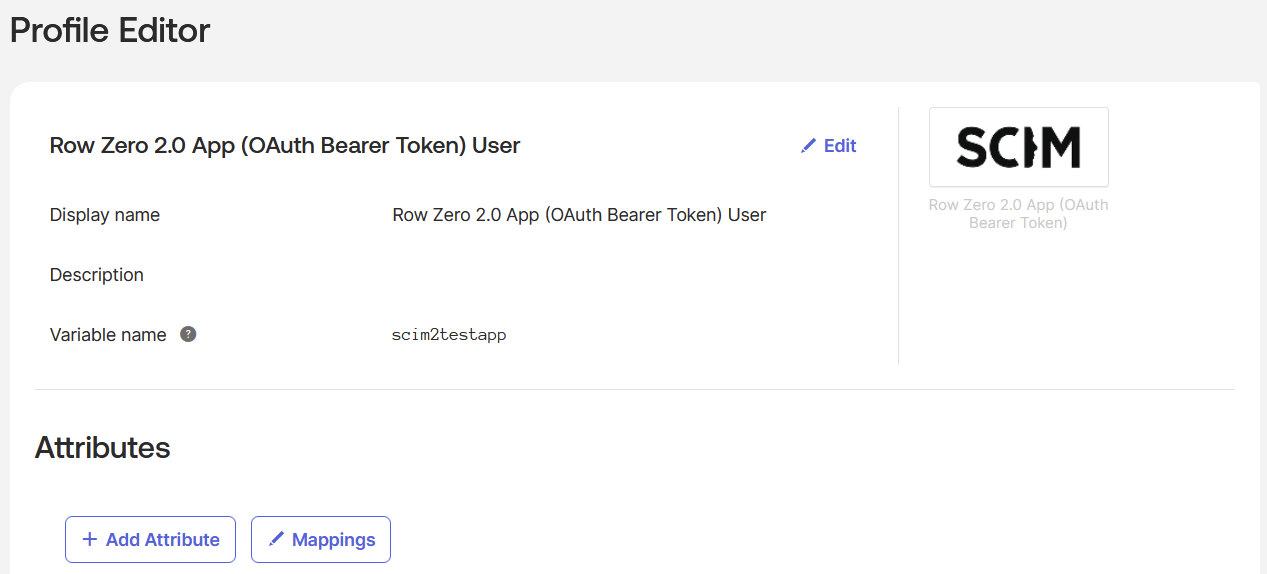Viewport: 1267px width, 574px height.
Task: Click the empty Description value area
Action: click(x=579, y=275)
